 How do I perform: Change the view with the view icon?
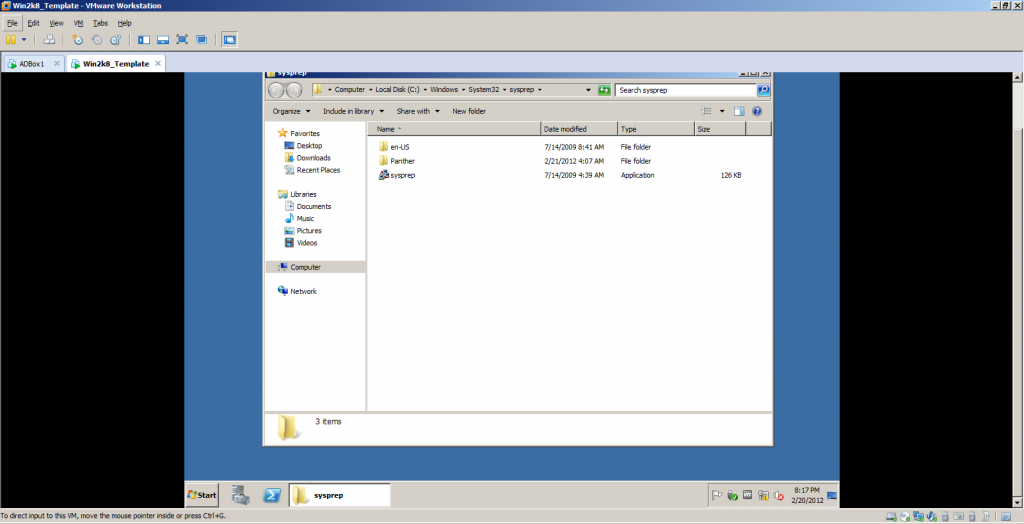706,111
